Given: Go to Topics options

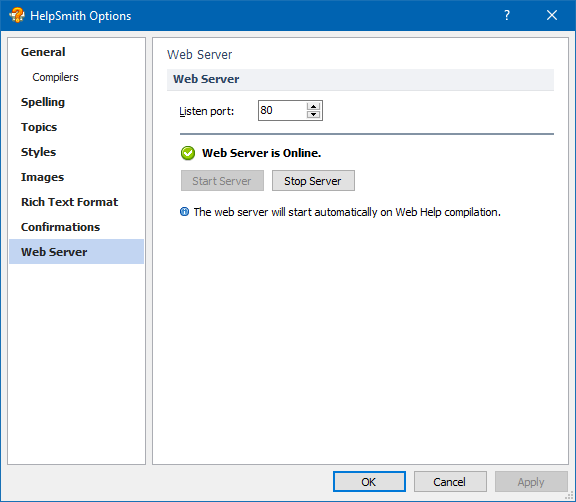Looking at the screenshot, I should click(39, 127).
